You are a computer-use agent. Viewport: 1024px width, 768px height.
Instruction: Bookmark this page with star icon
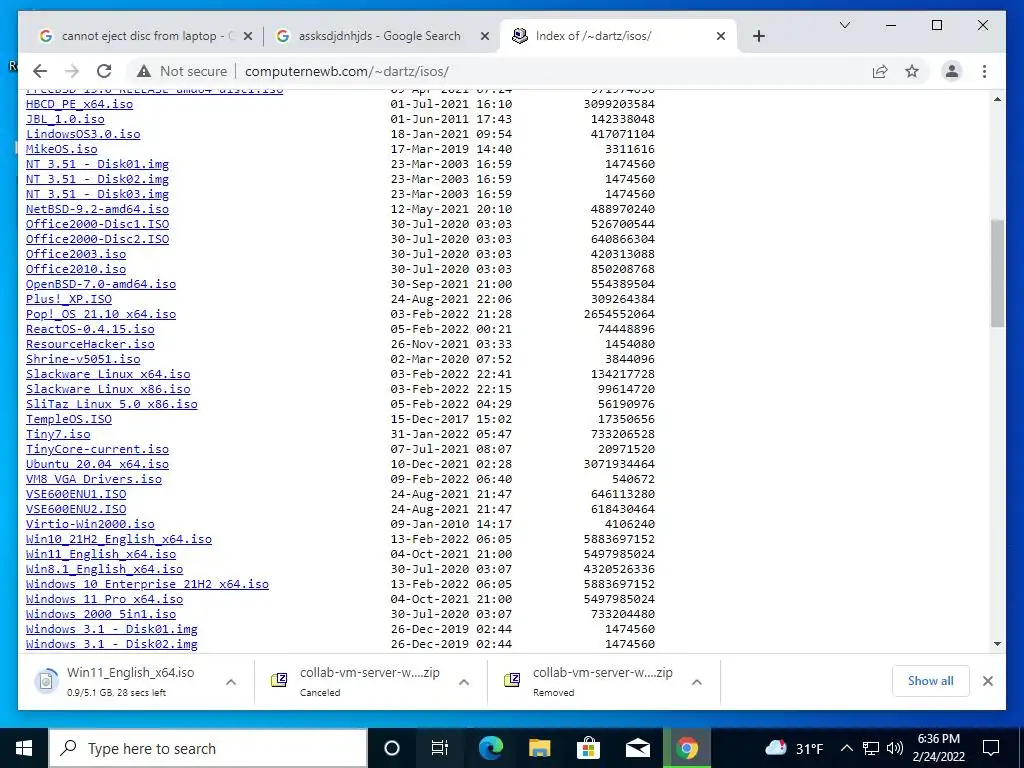pyautogui.click(x=912, y=71)
